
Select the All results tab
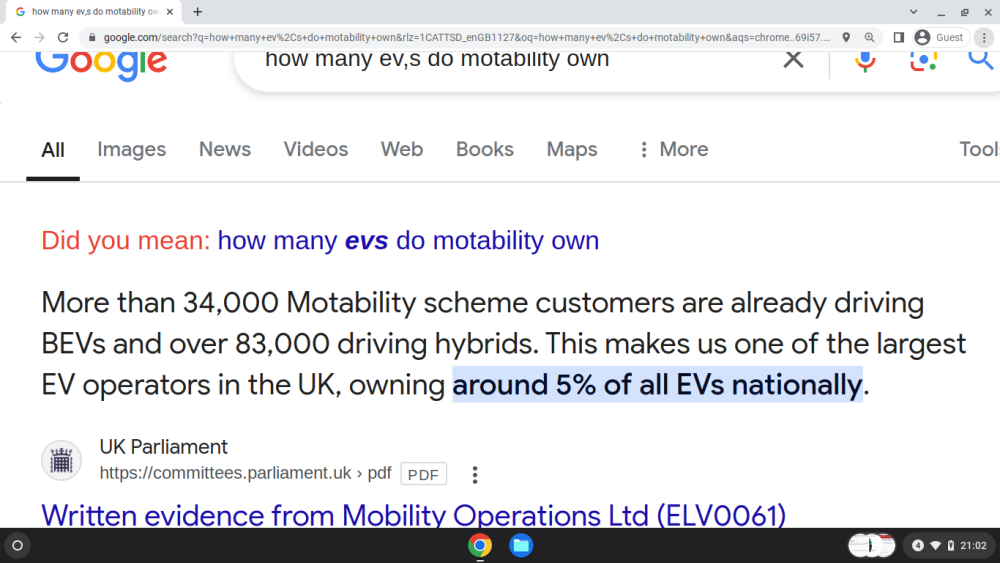pyautogui.click(x=53, y=150)
